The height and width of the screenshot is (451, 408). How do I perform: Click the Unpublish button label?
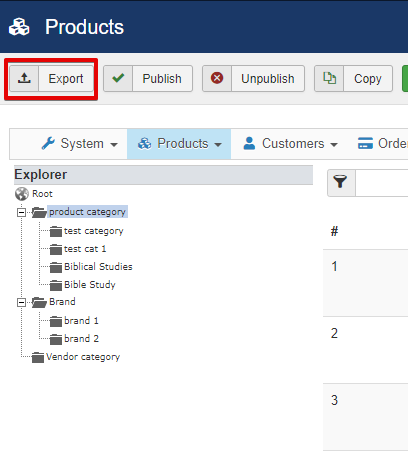coord(268,79)
